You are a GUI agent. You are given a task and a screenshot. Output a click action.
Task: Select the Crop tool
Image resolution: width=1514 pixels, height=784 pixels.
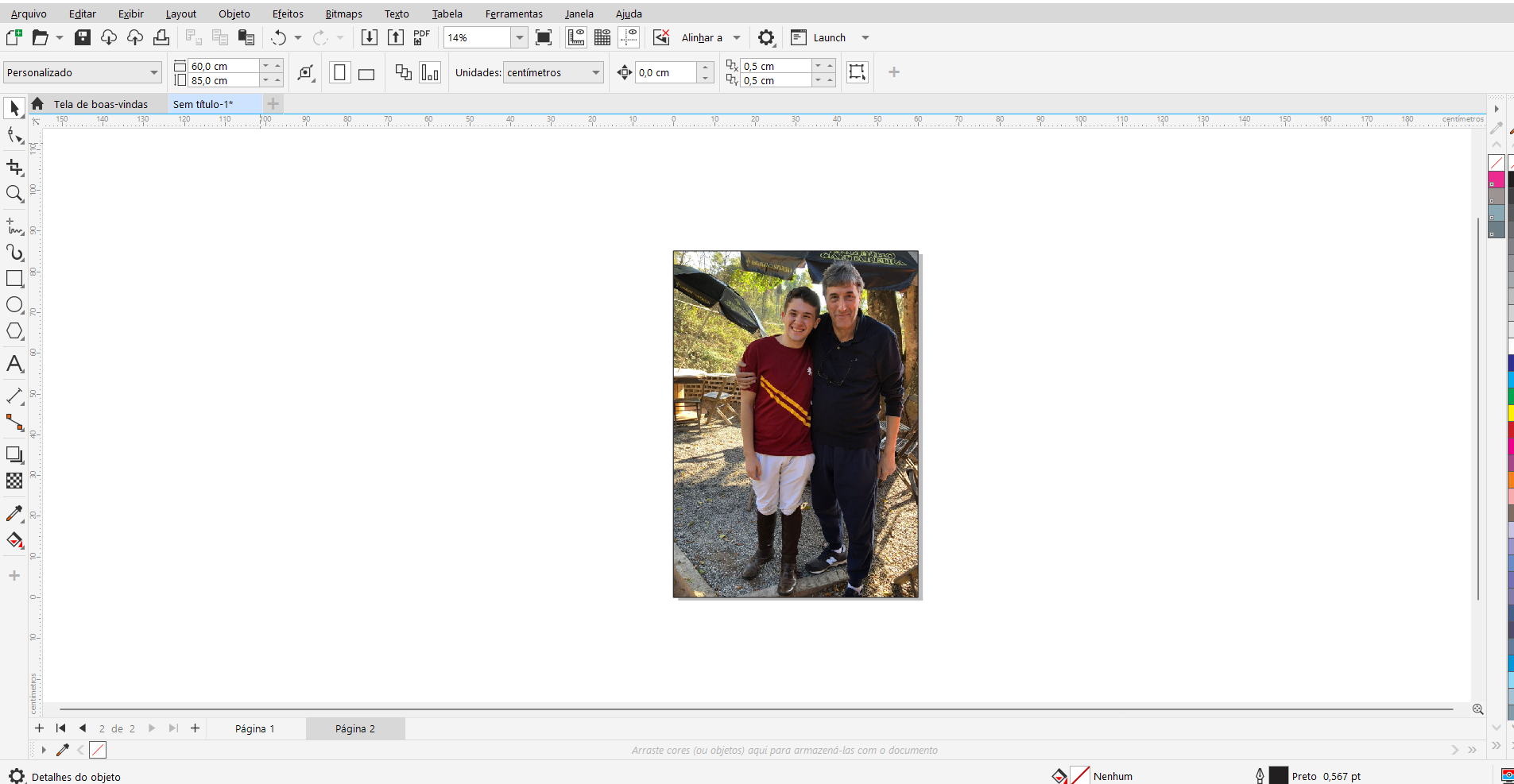coord(14,167)
